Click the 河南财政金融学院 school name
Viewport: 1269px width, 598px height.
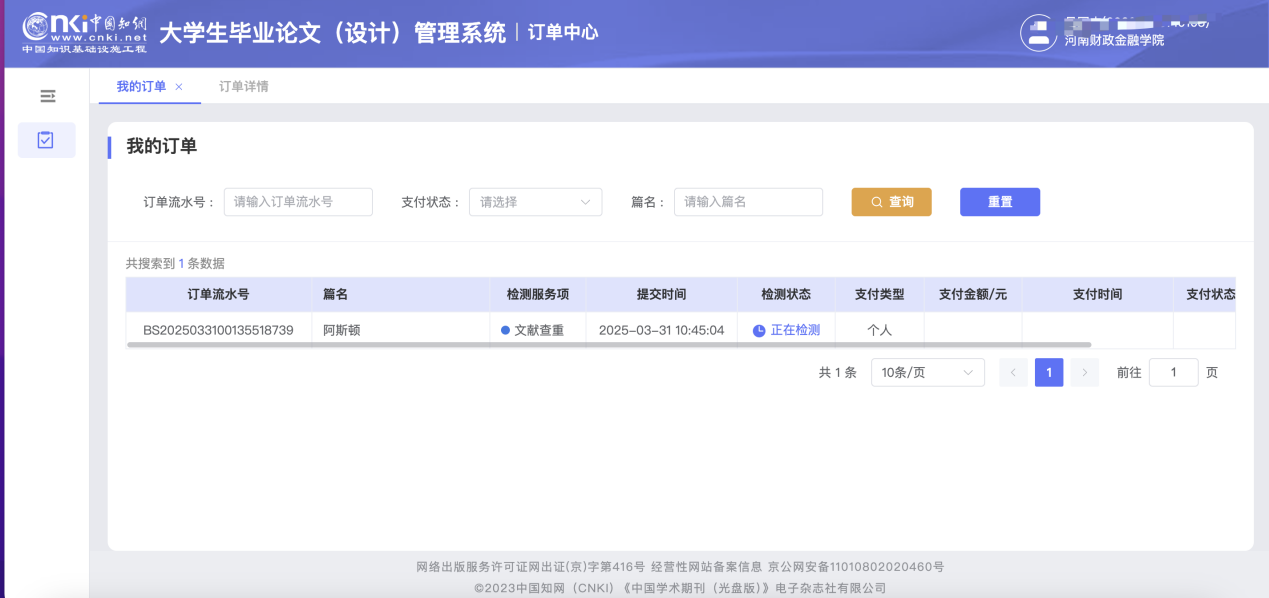1114,41
